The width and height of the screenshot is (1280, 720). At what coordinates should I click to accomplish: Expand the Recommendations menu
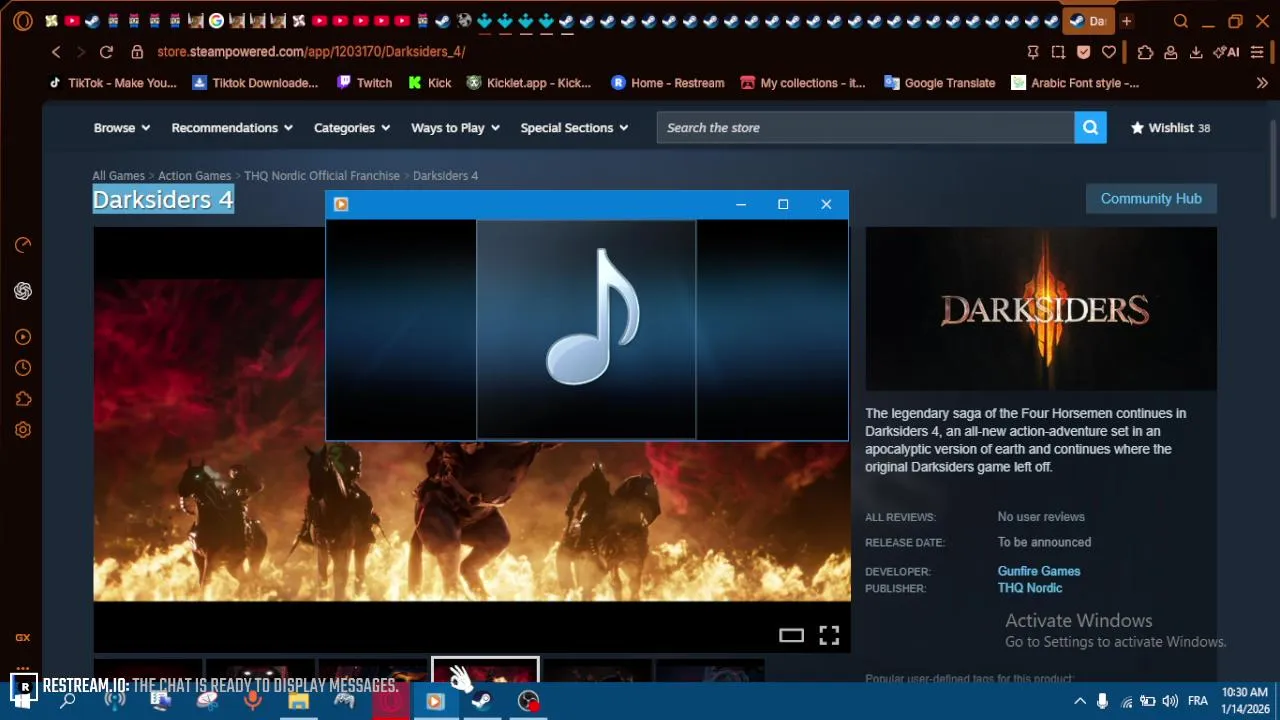pyautogui.click(x=232, y=128)
